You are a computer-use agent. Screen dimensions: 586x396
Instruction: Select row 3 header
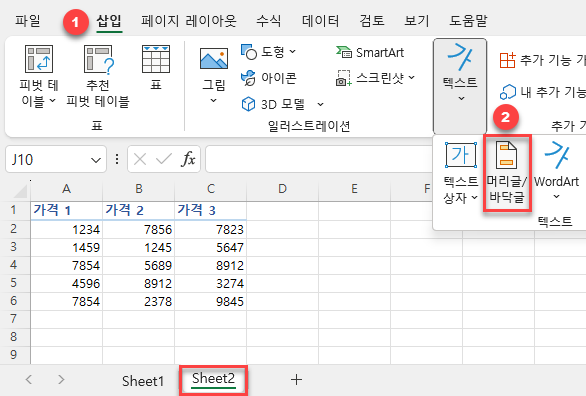(14, 247)
